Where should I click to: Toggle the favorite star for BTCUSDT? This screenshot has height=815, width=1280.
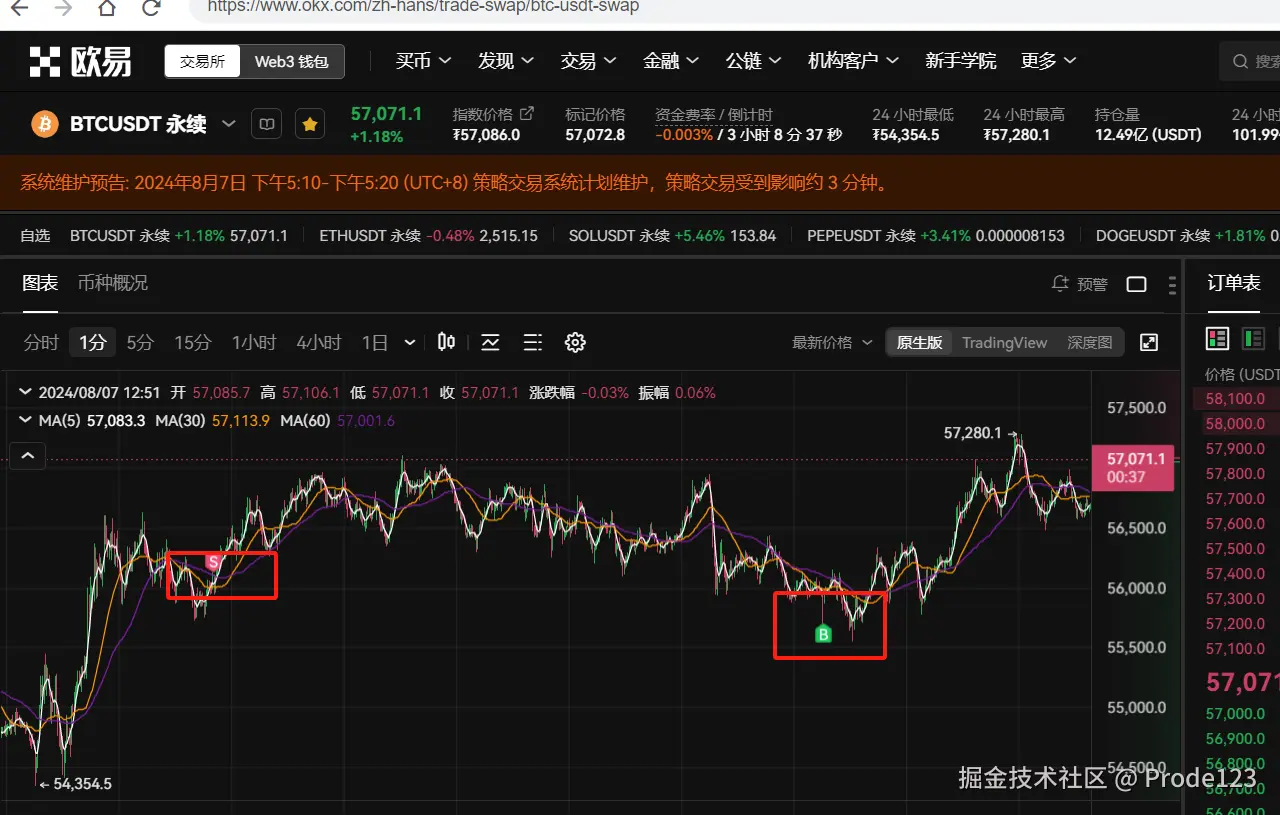pos(310,124)
